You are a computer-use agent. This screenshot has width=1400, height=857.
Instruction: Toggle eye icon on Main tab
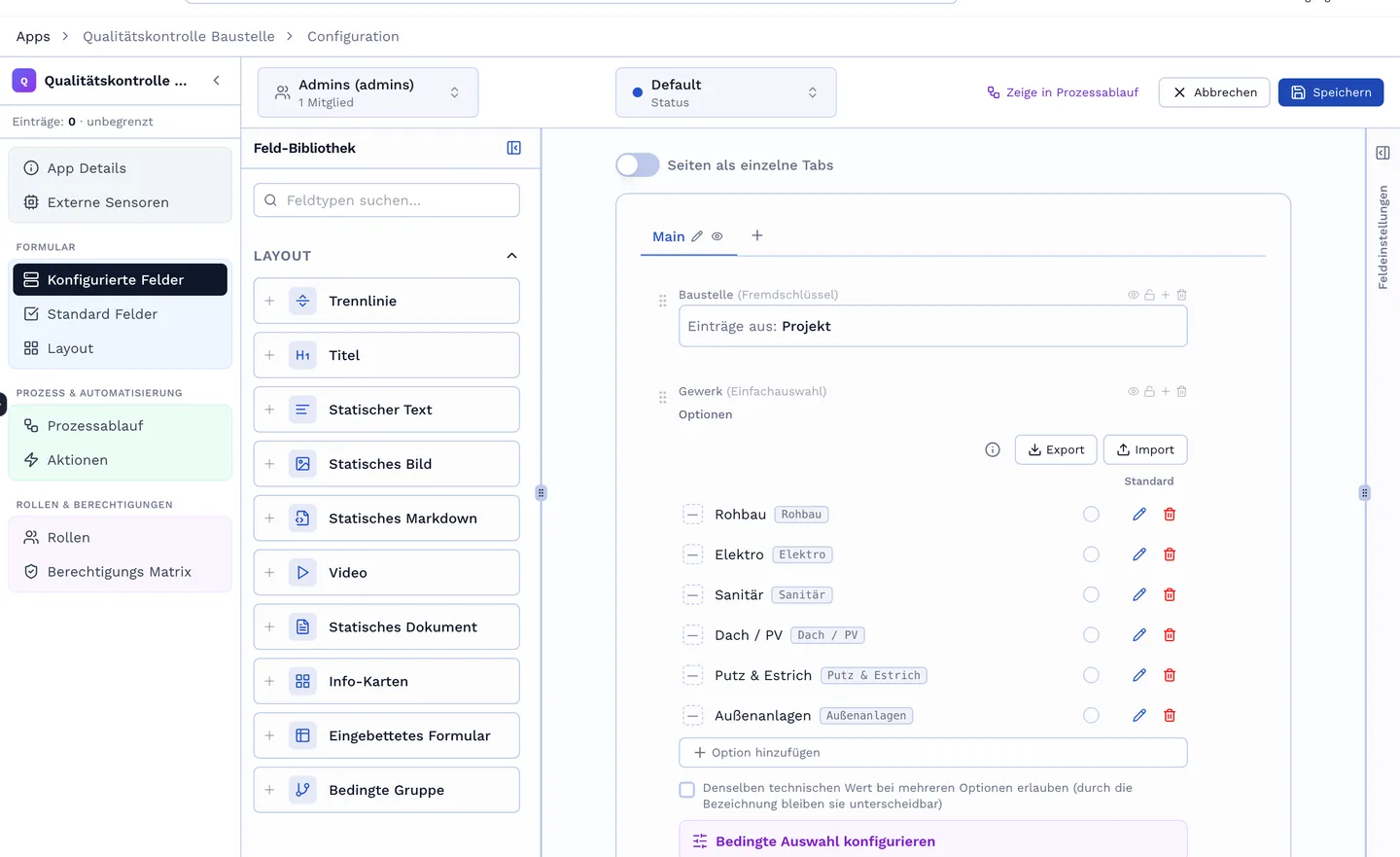tap(717, 236)
